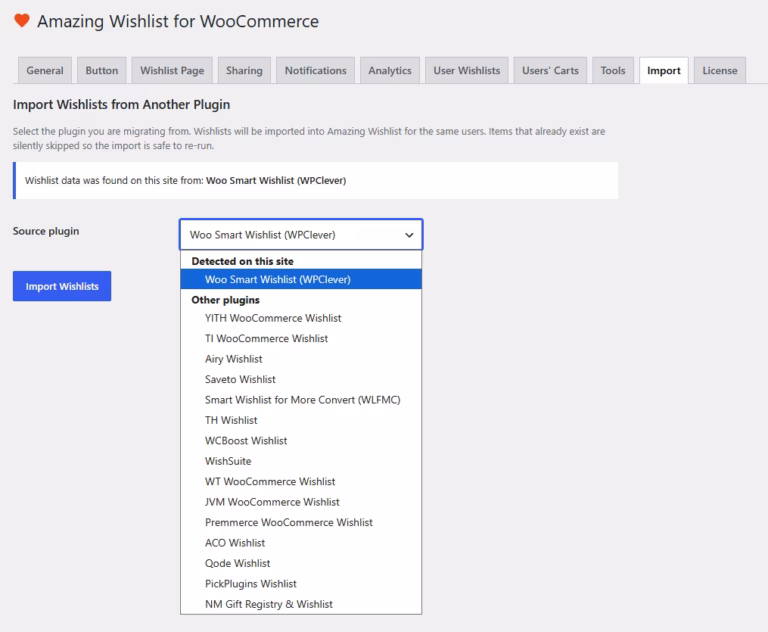Open the Notifications tab
This screenshot has width=768, height=632.
point(315,71)
